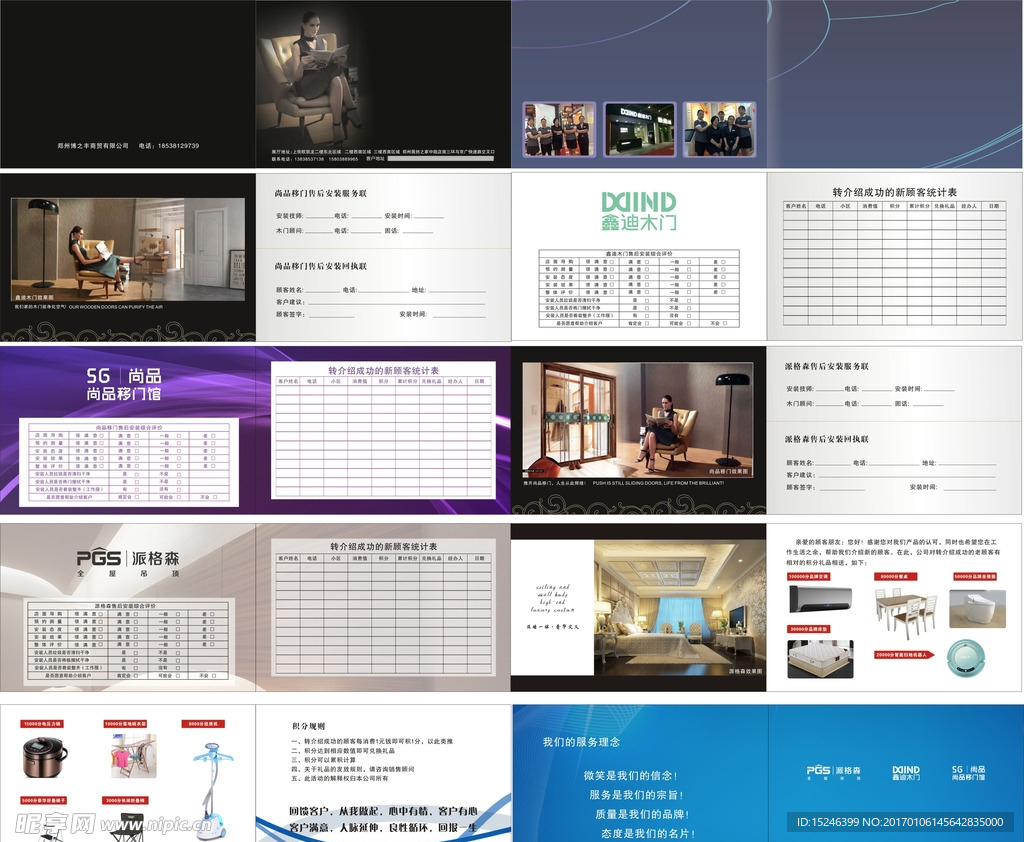This screenshot has height=842, width=1024.
Task: Select the air conditioner gift image
Action: coord(820,598)
